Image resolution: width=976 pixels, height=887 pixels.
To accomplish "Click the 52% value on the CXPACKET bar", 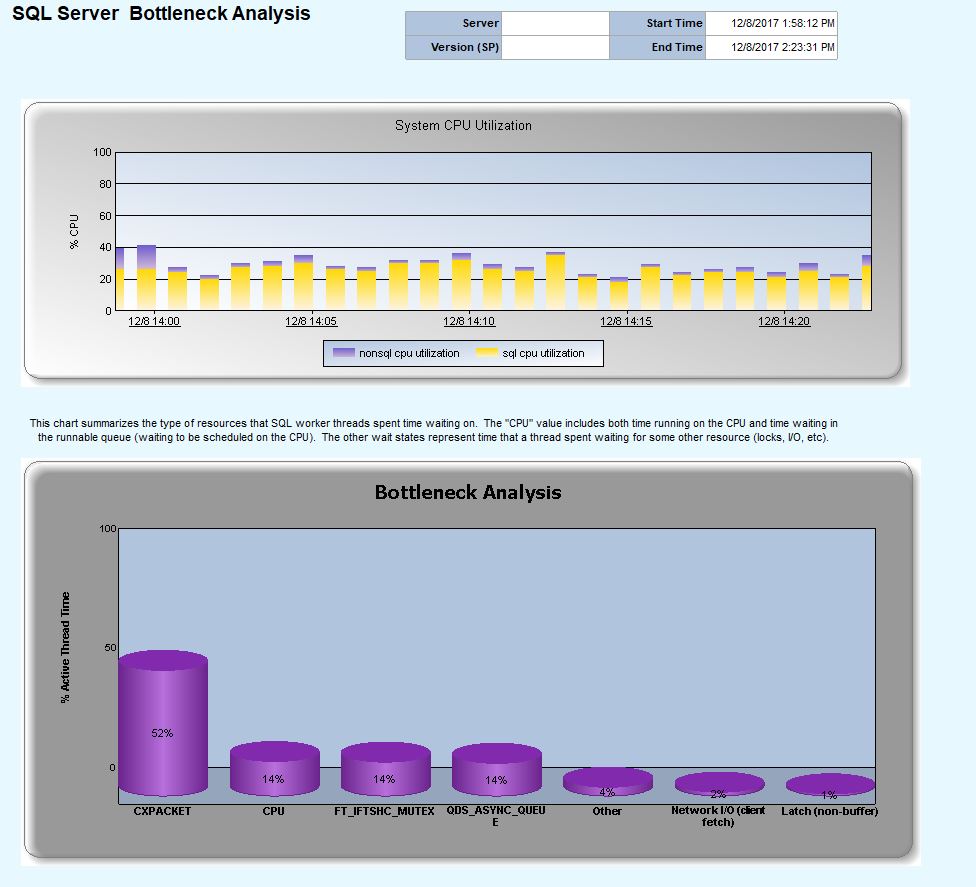I will coord(162,733).
